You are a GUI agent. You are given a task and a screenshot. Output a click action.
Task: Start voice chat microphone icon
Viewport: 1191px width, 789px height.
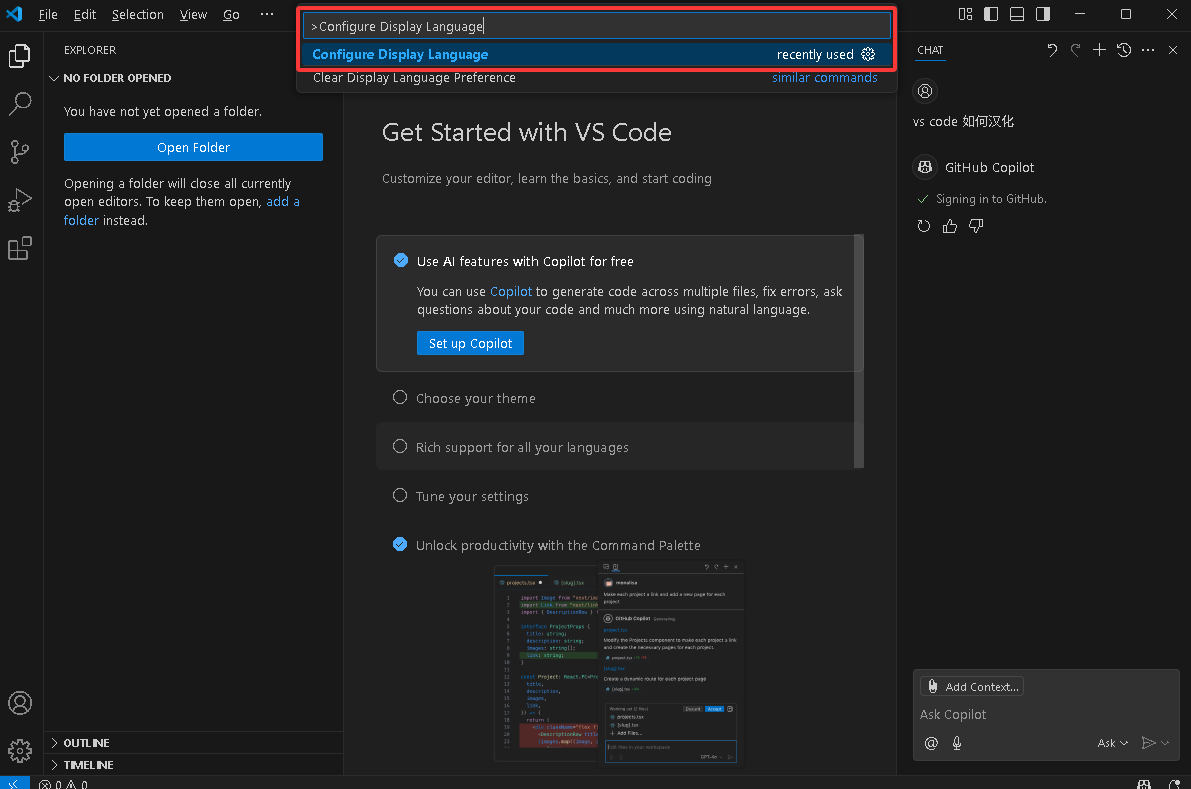[x=957, y=743]
